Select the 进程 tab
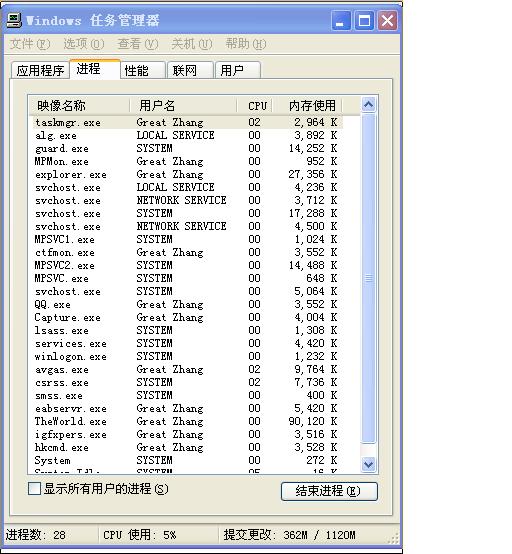 pos(95,69)
